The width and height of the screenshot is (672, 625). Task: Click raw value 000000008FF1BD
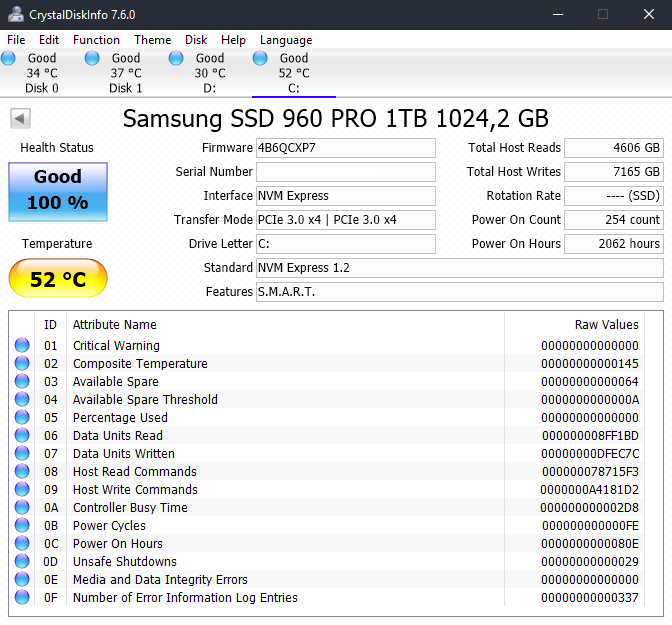point(590,436)
